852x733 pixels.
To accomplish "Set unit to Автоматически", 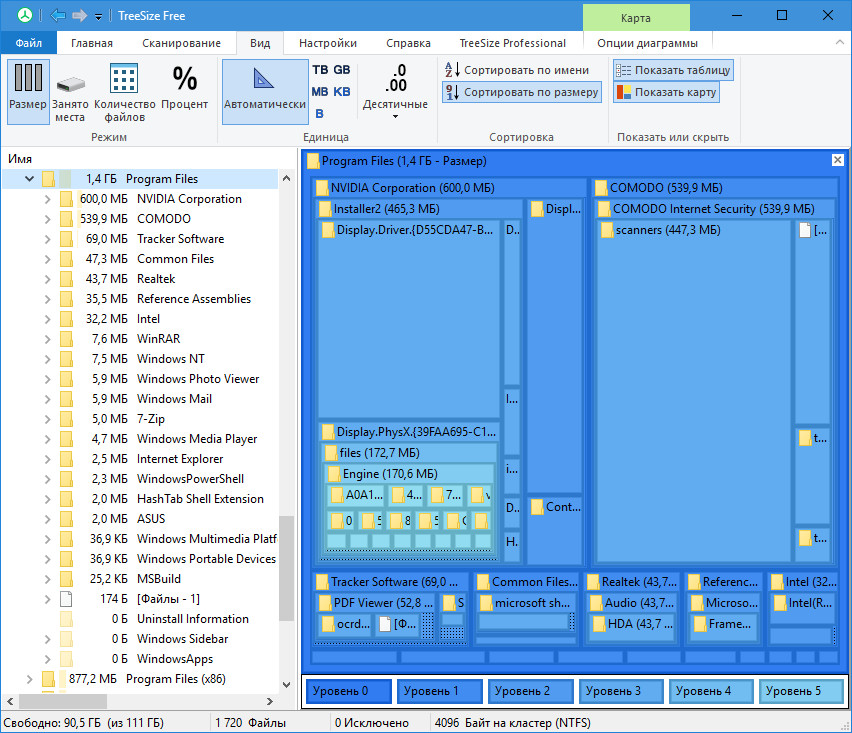I will pos(265,92).
